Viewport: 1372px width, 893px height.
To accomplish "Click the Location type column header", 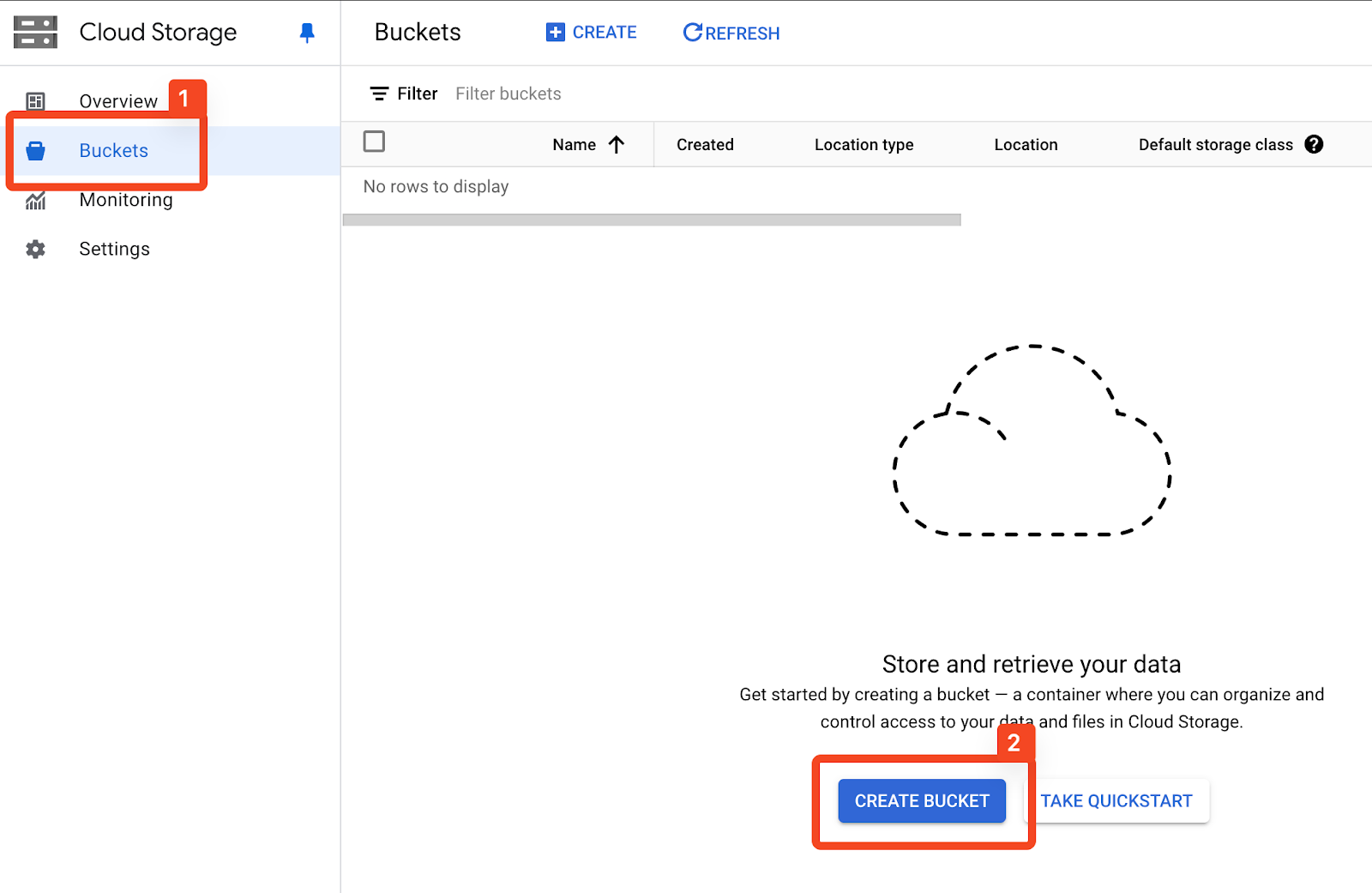I will pos(864,144).
